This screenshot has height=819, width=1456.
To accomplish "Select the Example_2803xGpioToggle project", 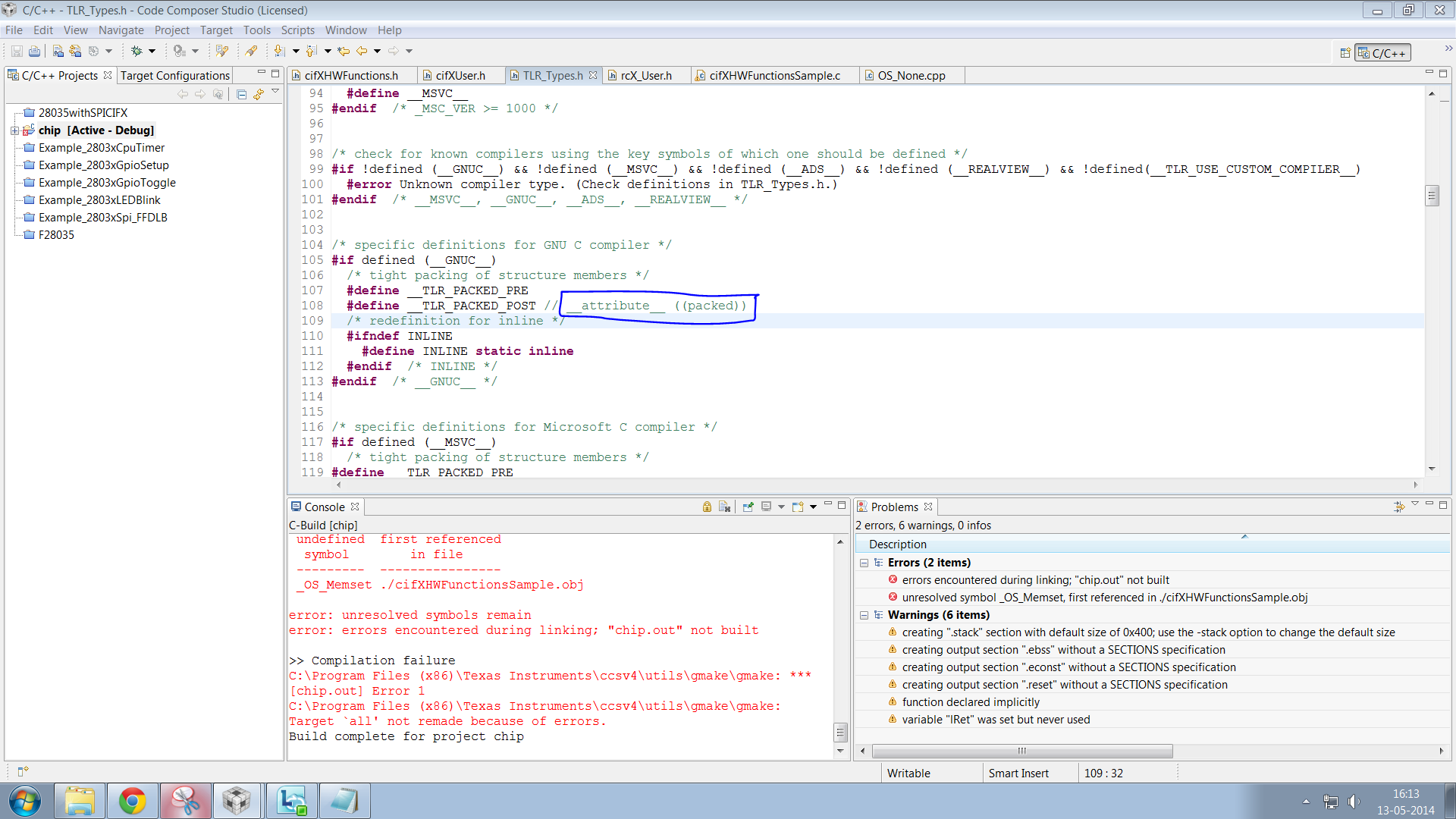I will pyautogui.click(x=107, y=182).
